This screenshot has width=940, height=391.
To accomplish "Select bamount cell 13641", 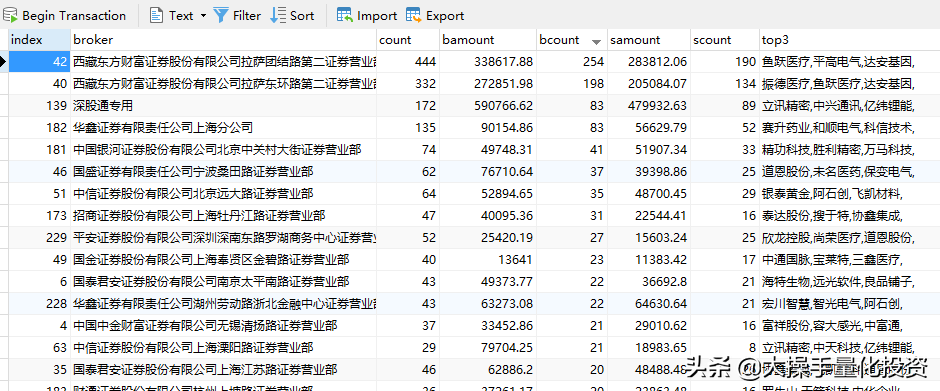I will (x=488, y=260).
